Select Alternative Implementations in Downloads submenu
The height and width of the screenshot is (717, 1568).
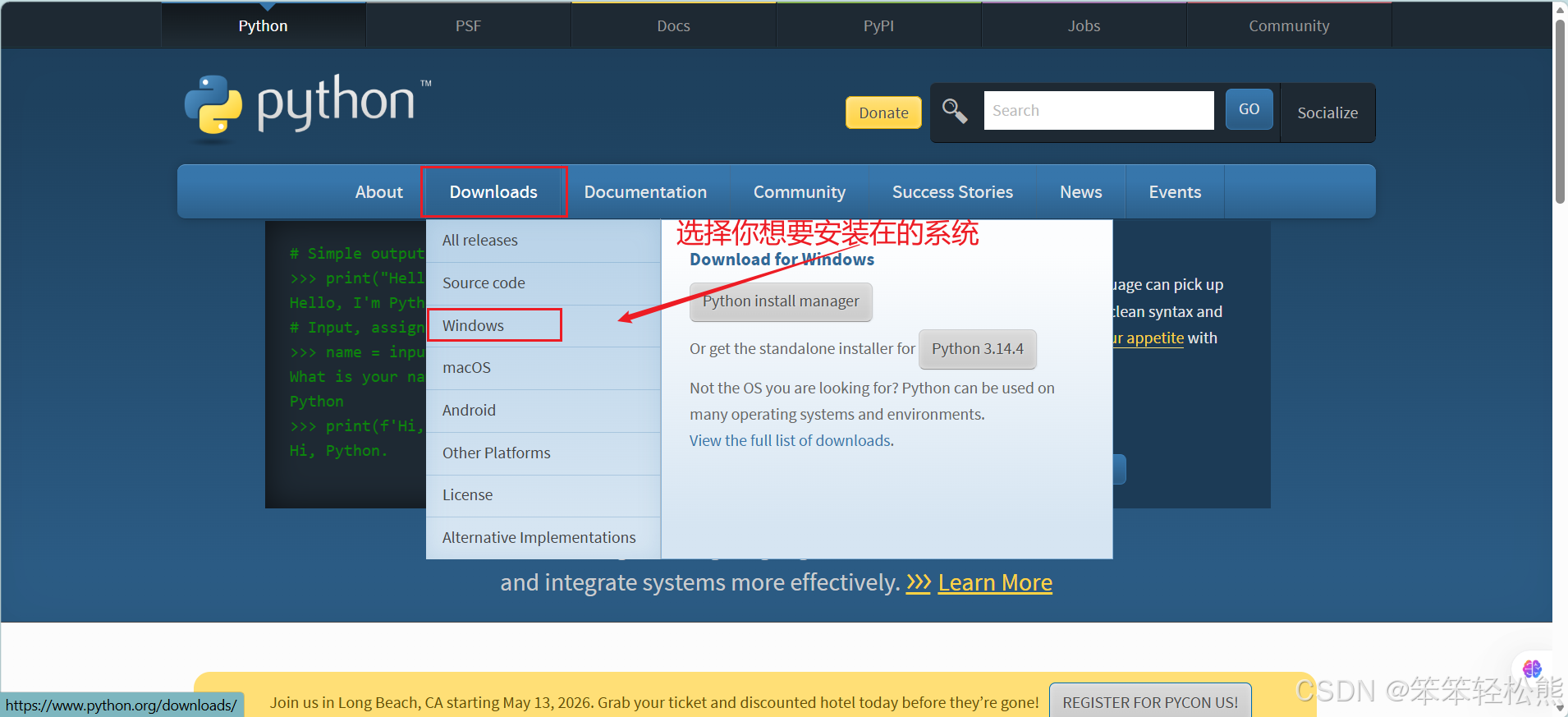pyautogui.click(x=543, y=538)
